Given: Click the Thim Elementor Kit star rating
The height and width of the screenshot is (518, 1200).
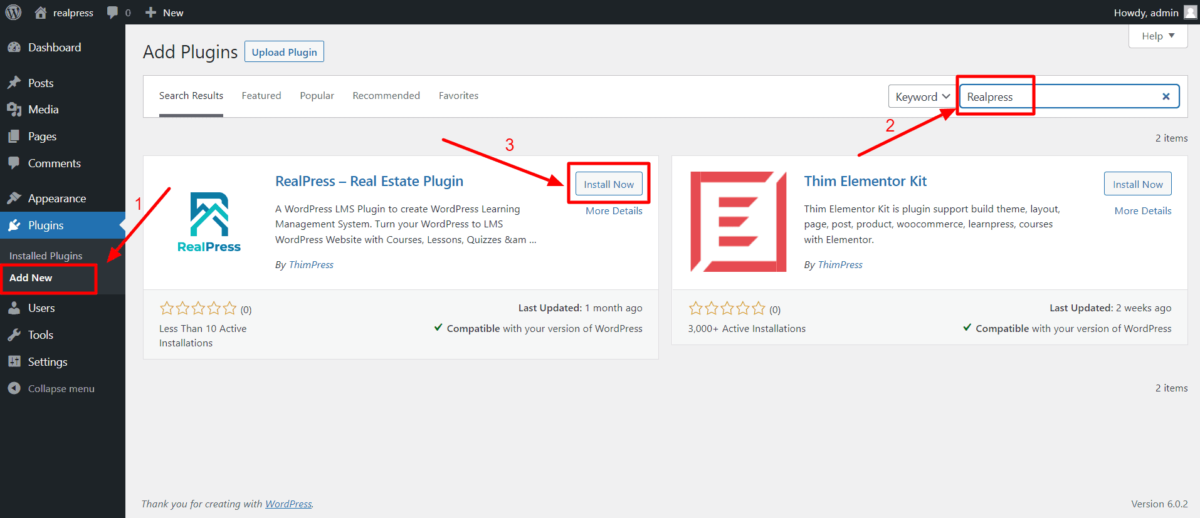Looking at the screenshot, I should [727, 309].
